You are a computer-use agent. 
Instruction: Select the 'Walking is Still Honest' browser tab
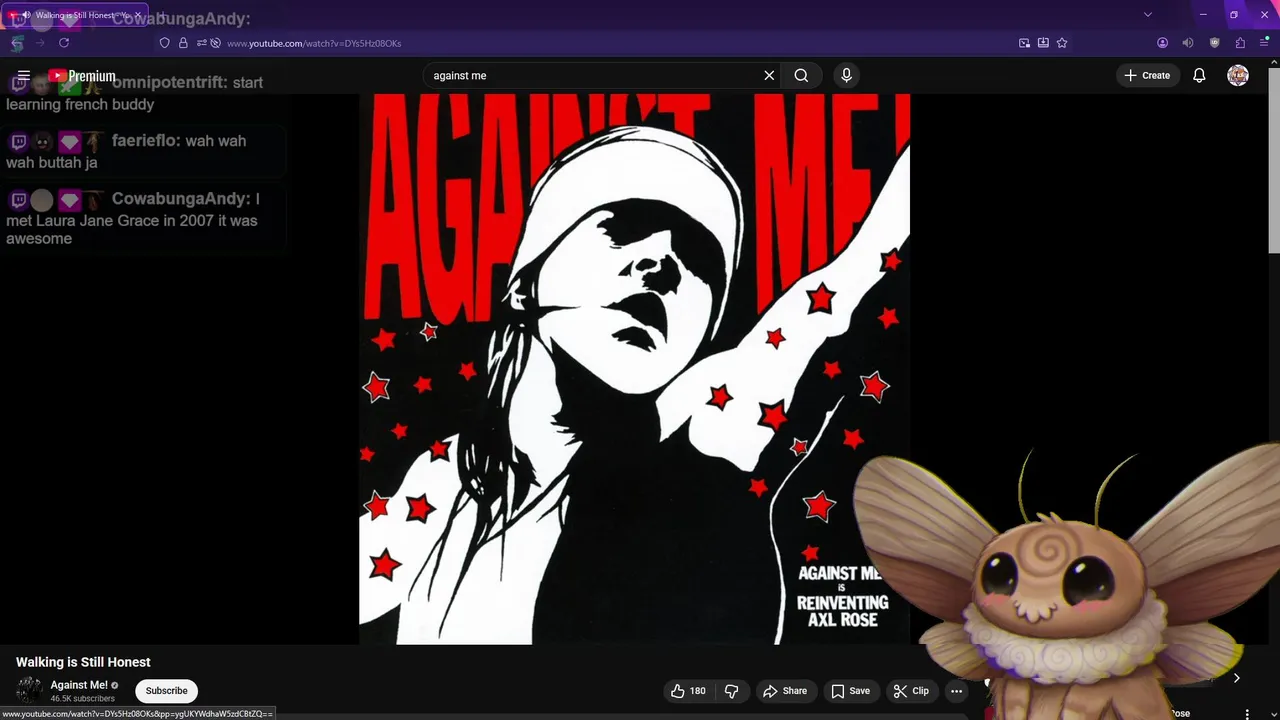tap(76, 15)
